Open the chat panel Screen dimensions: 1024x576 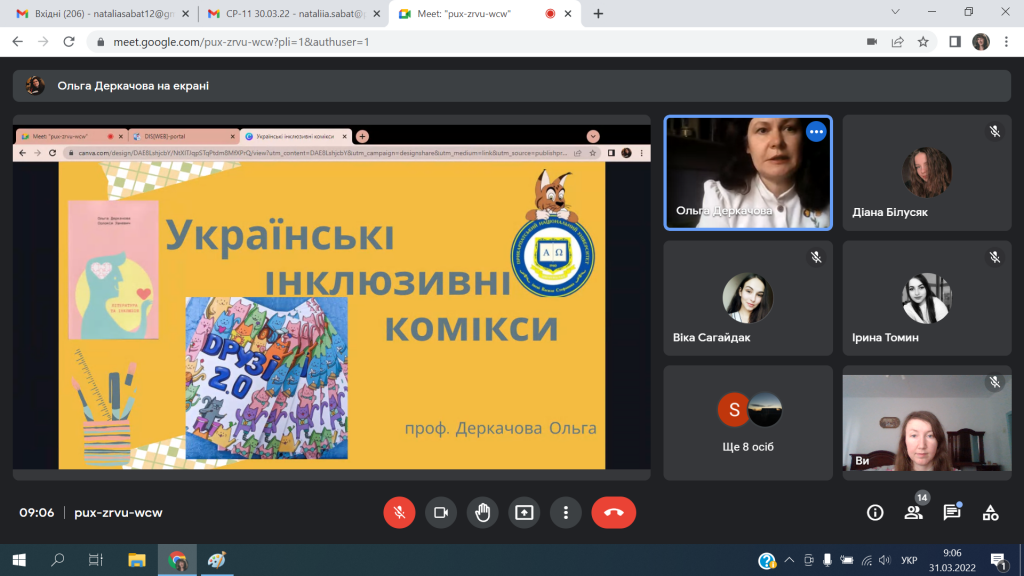pyautogui.click(x=952, y=513)
